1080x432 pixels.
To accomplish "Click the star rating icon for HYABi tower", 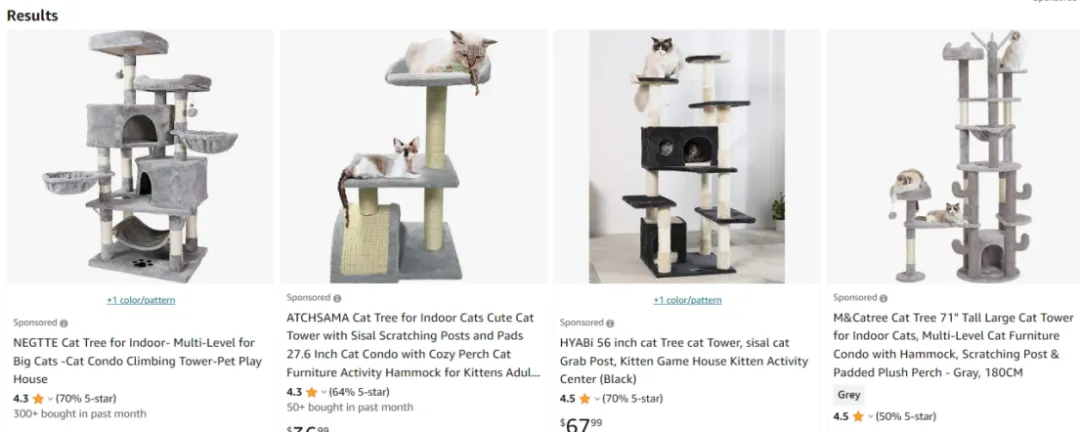I will tap(585, 398).
